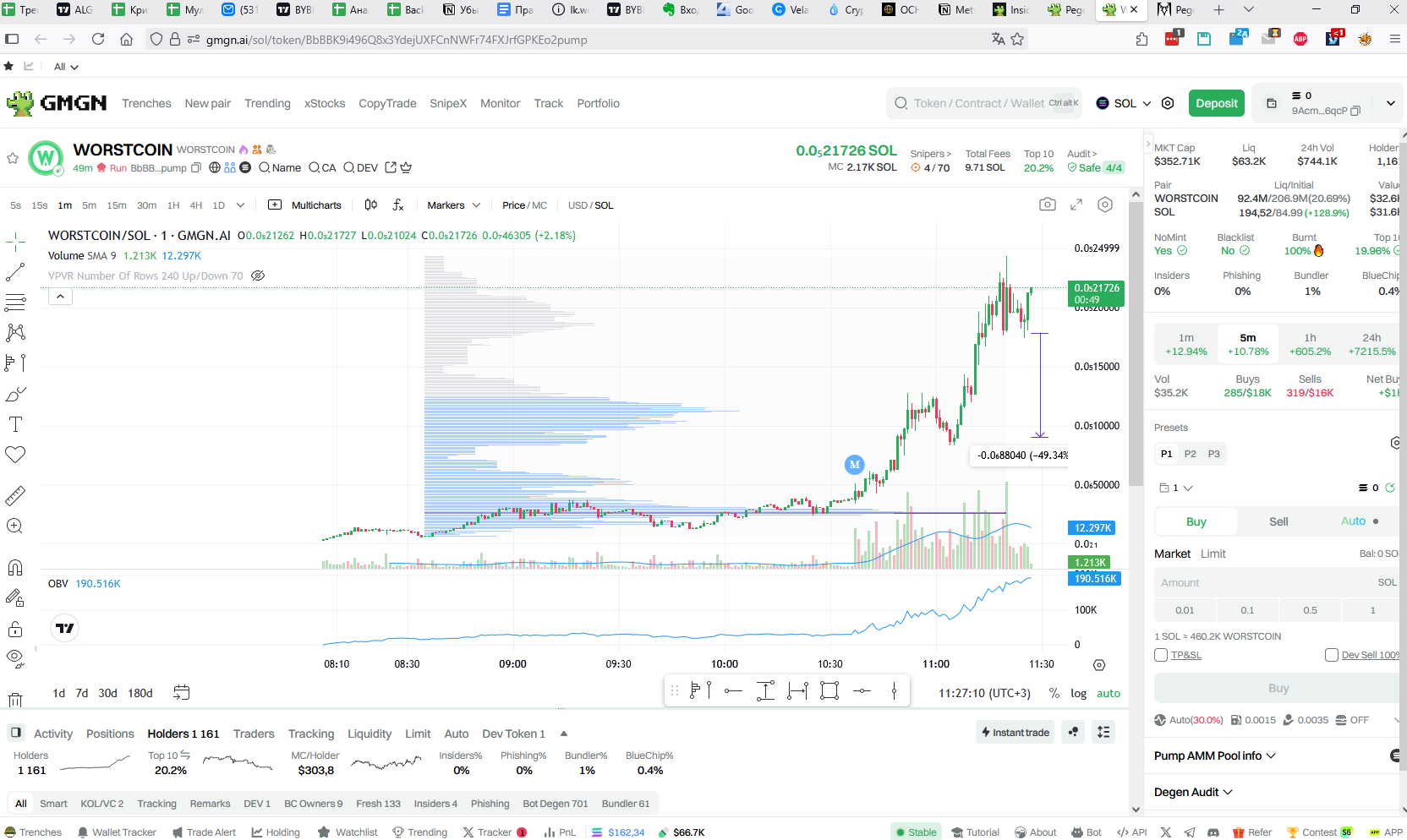Choose preset P2
This screenshot has height=840, width=1407.
tap(1190, 454)
